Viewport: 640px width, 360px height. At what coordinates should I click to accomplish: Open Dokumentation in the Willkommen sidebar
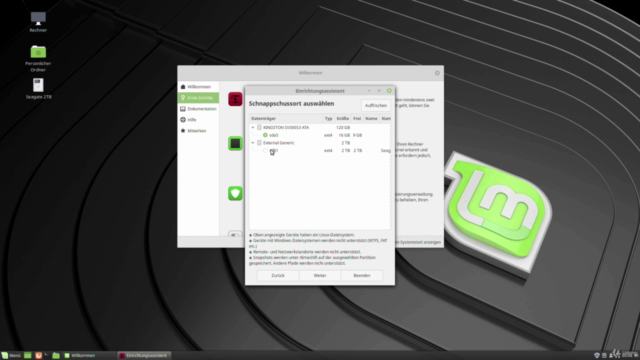pyautogui.click(x=198, y=109)
